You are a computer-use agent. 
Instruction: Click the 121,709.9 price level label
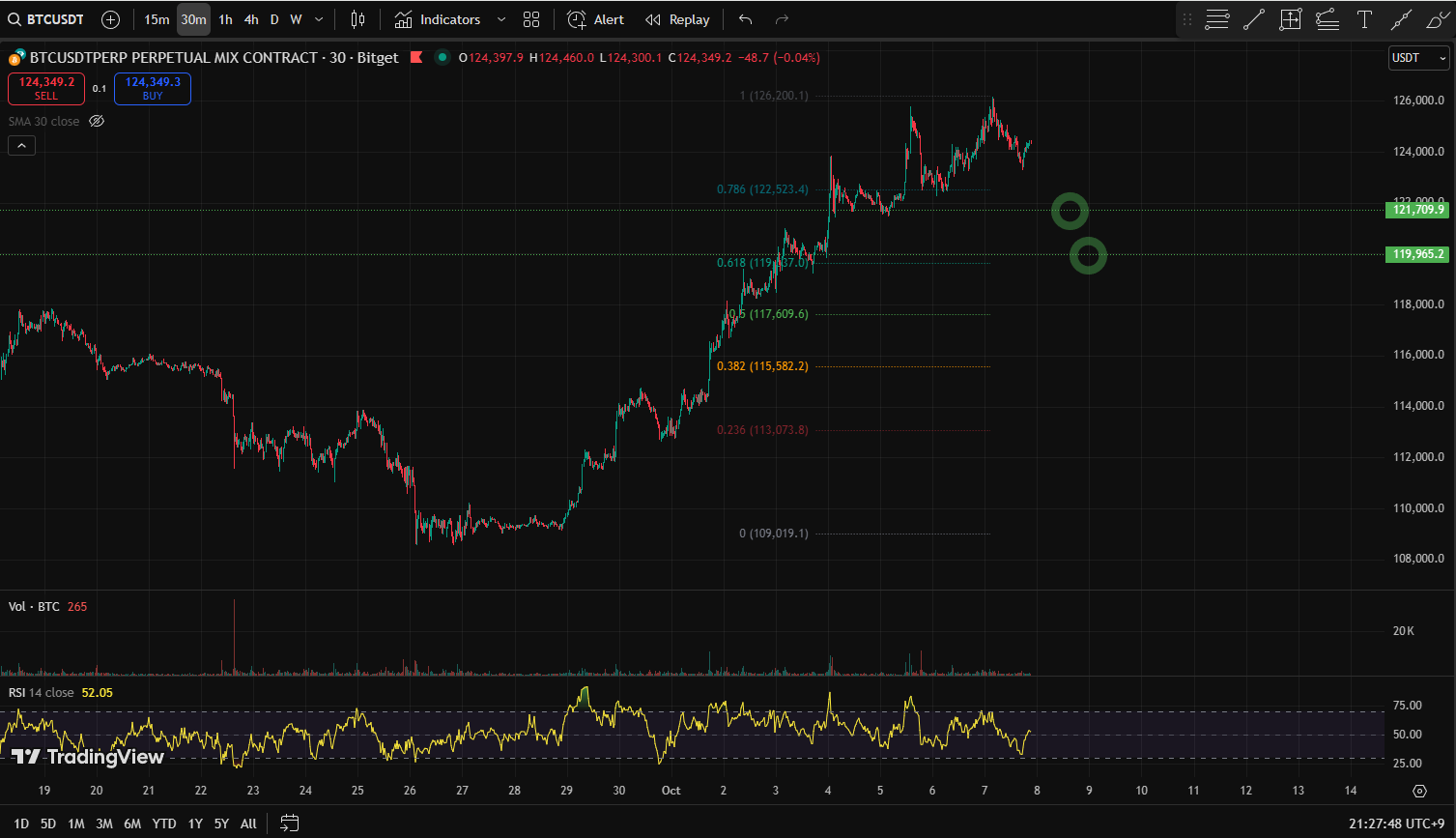click(1416, 210)
